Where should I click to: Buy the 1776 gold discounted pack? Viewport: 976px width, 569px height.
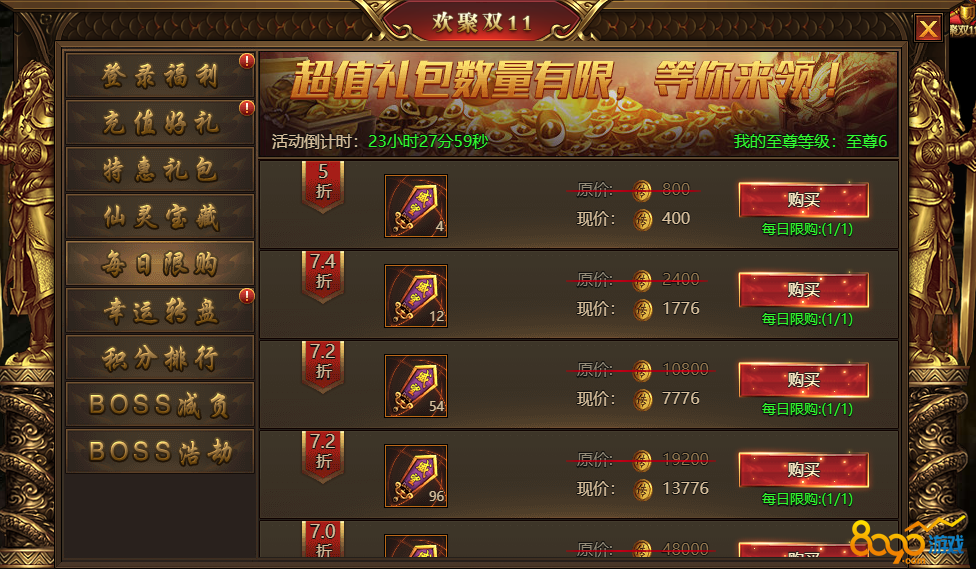click(804, 289)
